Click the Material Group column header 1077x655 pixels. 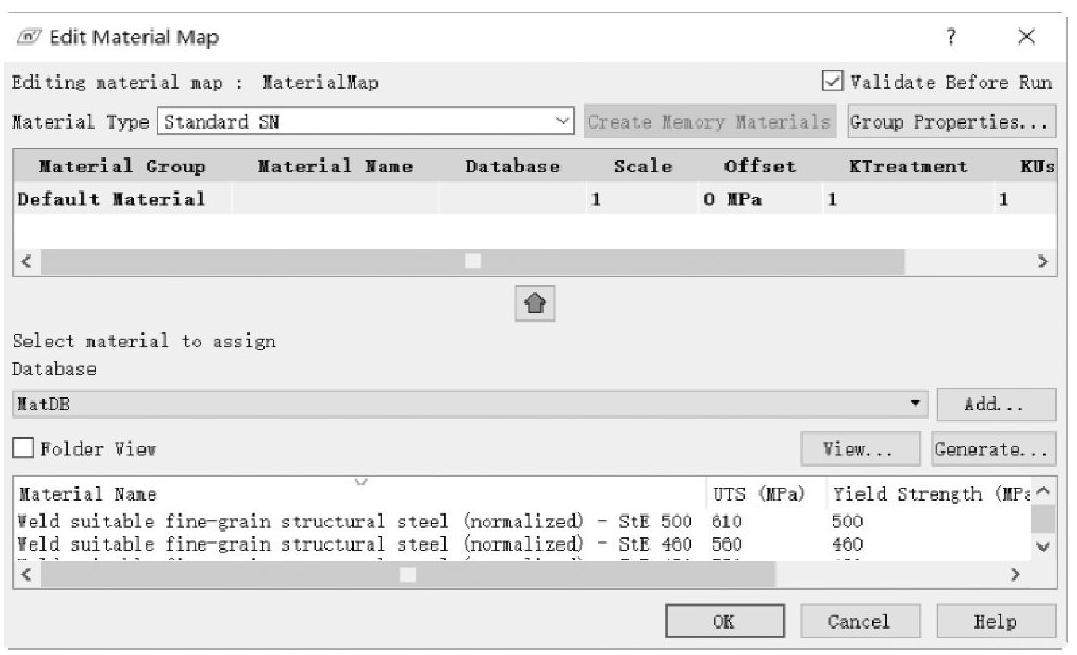pyautogui.click(x=122, y=165)
